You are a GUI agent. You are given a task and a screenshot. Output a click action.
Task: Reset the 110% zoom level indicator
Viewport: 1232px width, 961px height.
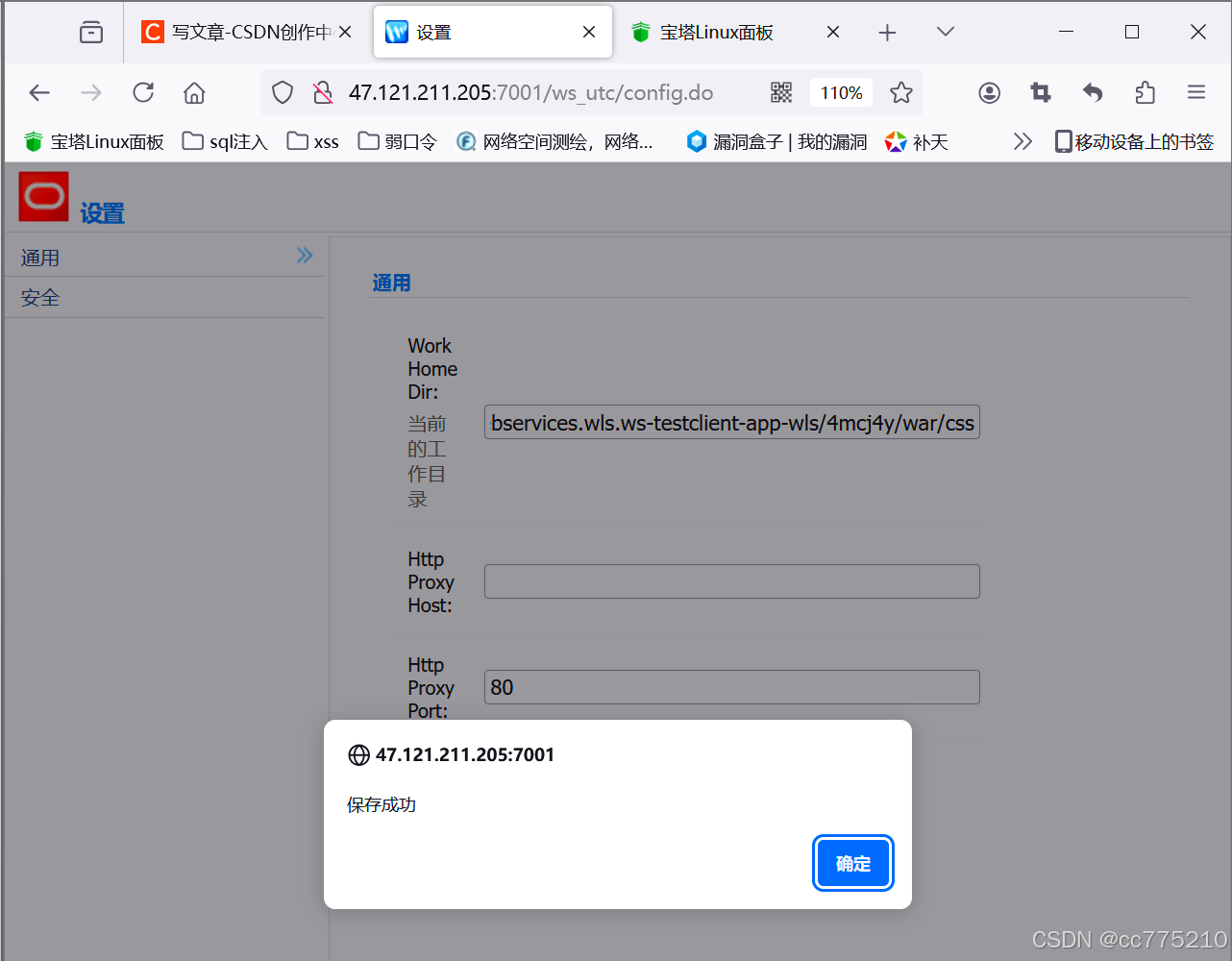pyautogui.click(x=841, y=92)
